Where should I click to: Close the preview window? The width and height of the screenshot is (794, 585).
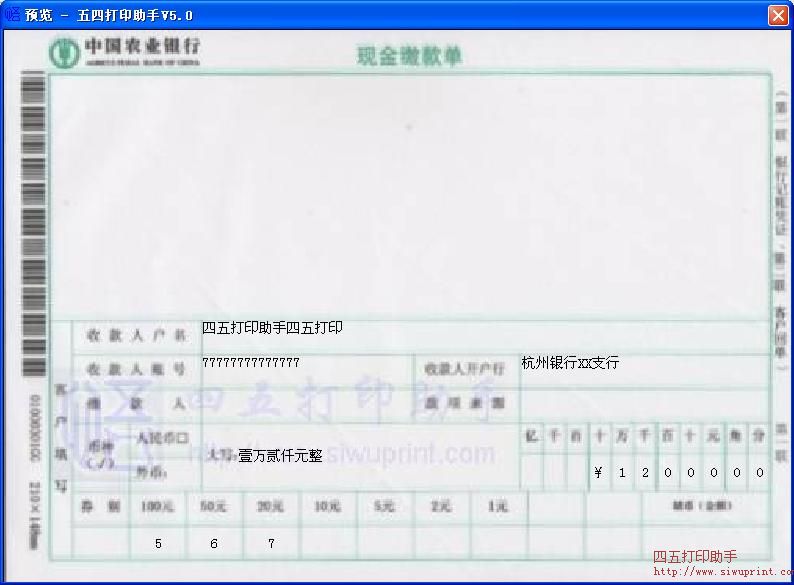tap(778, 15)
